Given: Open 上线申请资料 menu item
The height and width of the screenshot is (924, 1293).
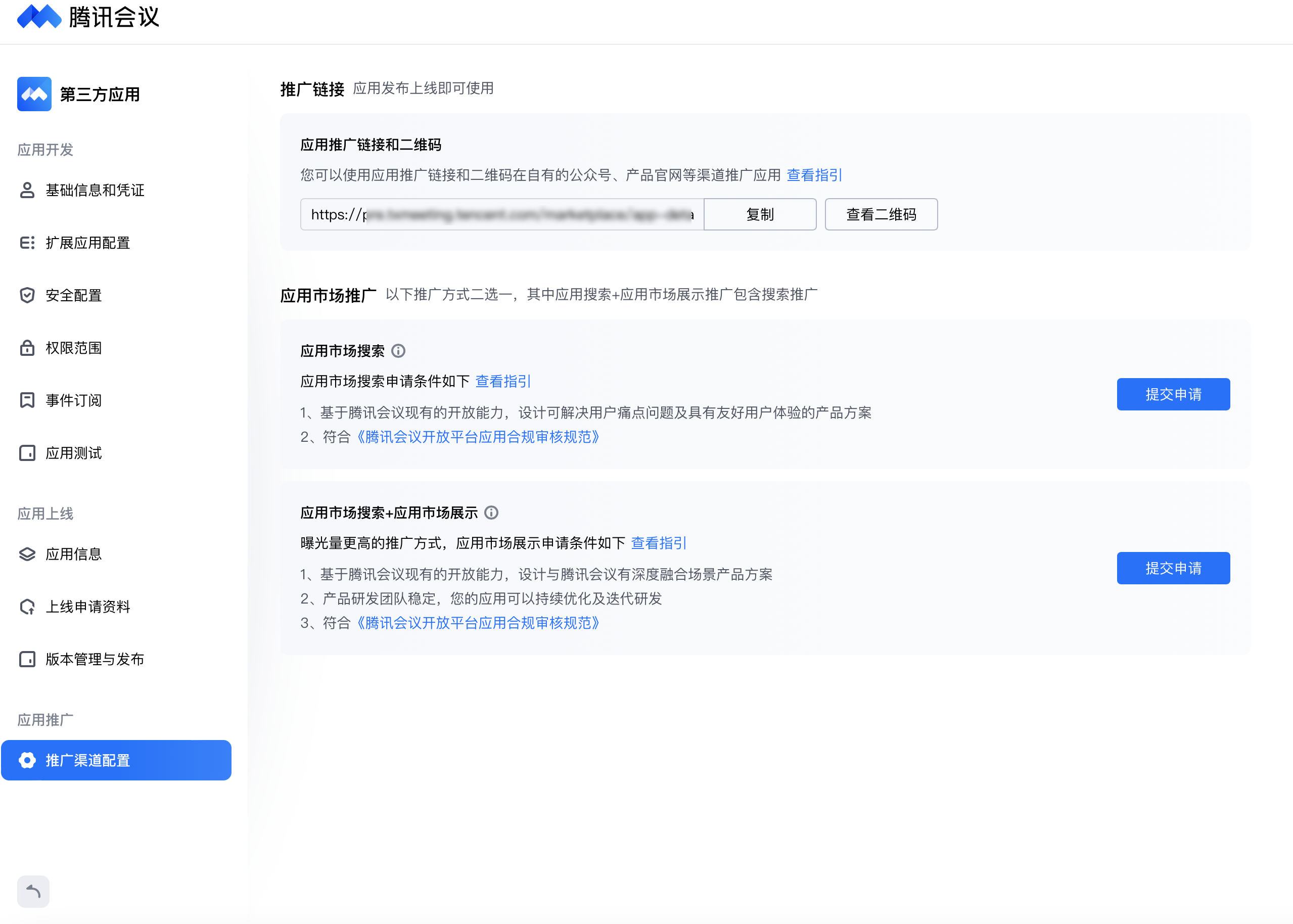Looking at the screenshot, I should pyautogui.click(x=116, y=607).
